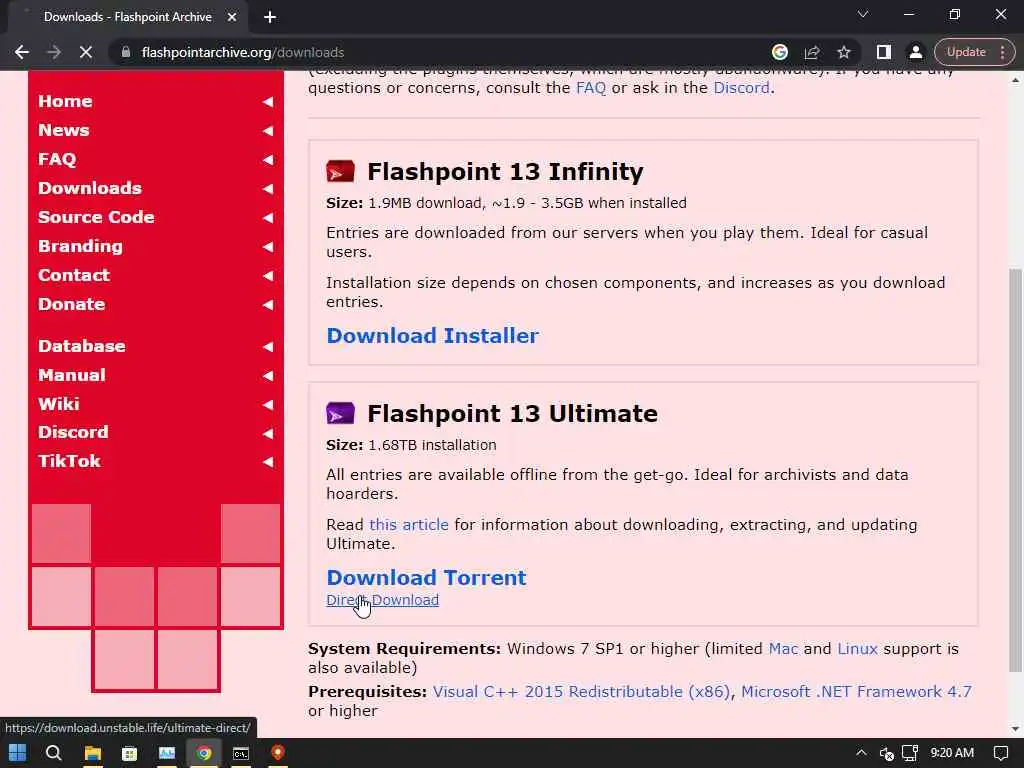1024x768 pixels.
Task: Click the Discord link in the paragraph
Action: (x=741, y=88)
